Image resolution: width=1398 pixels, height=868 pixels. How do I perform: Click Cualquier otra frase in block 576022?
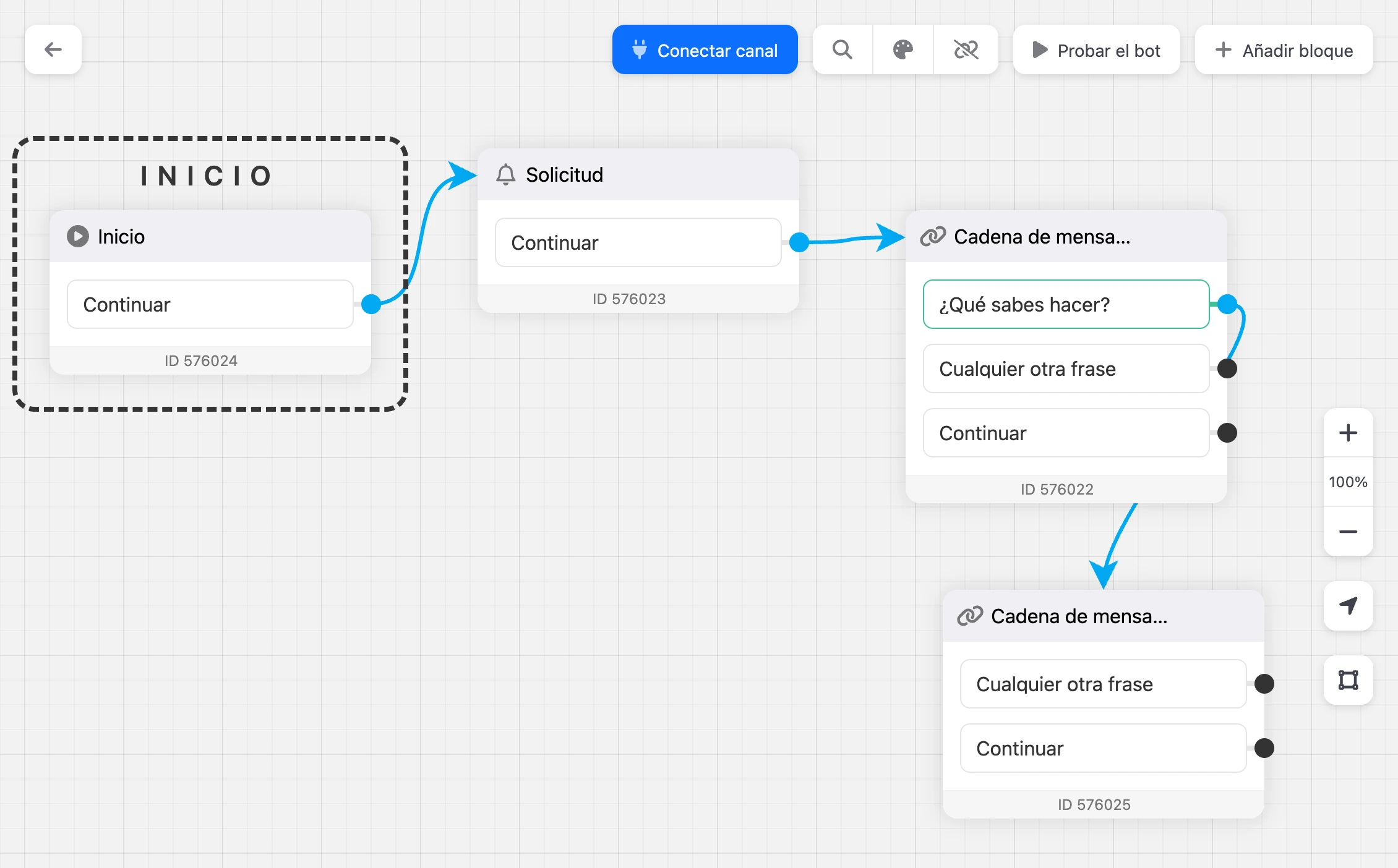coord(1066,368)
